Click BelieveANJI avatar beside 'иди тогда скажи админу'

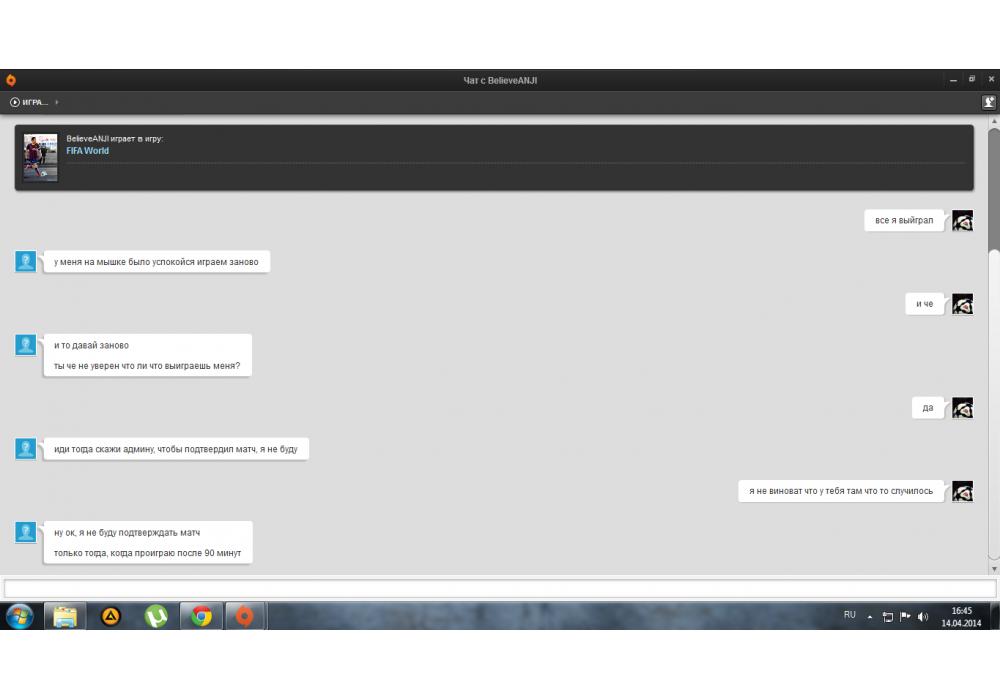click(26, 448)
